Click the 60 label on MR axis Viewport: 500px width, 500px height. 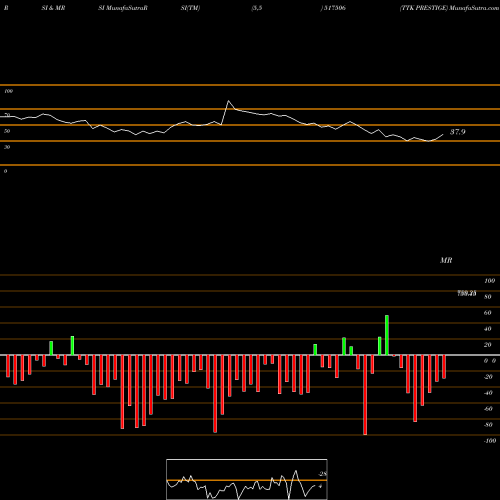(x=488, y=313)
